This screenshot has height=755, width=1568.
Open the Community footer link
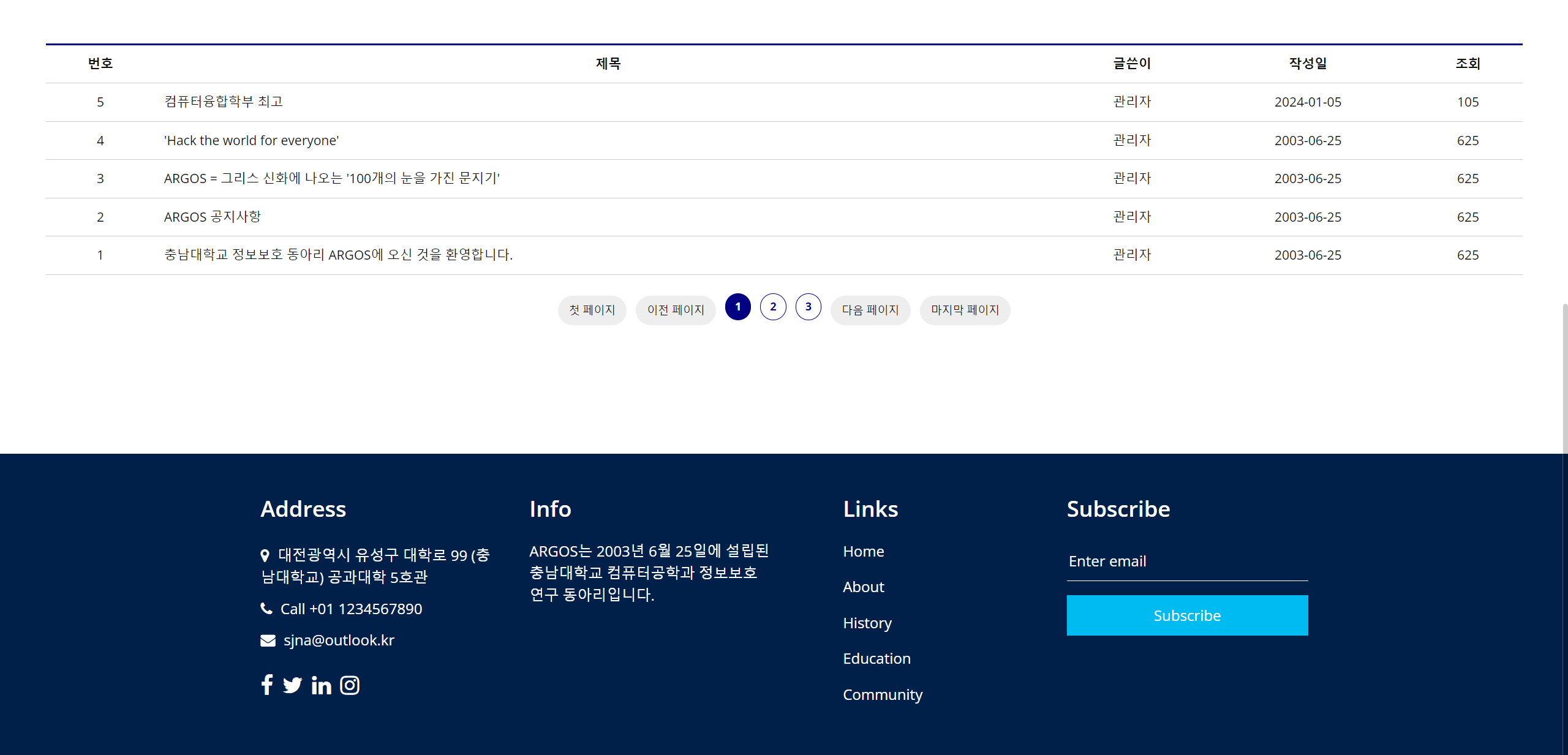pyautogui.click(x=883, y=694)
